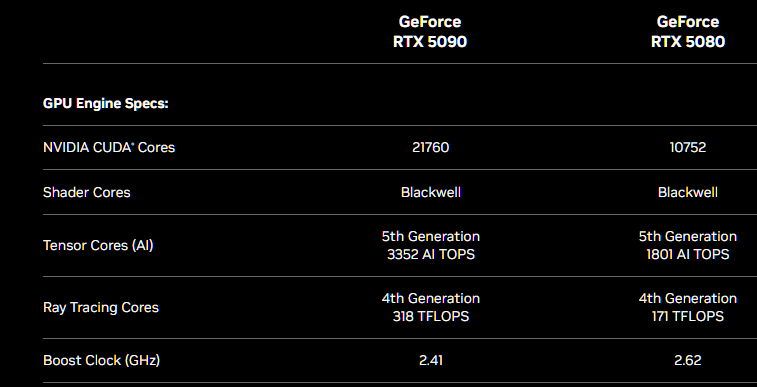Select the Shader Cores row label
This screenshot has height=387, width=757.
pos(86,192)
